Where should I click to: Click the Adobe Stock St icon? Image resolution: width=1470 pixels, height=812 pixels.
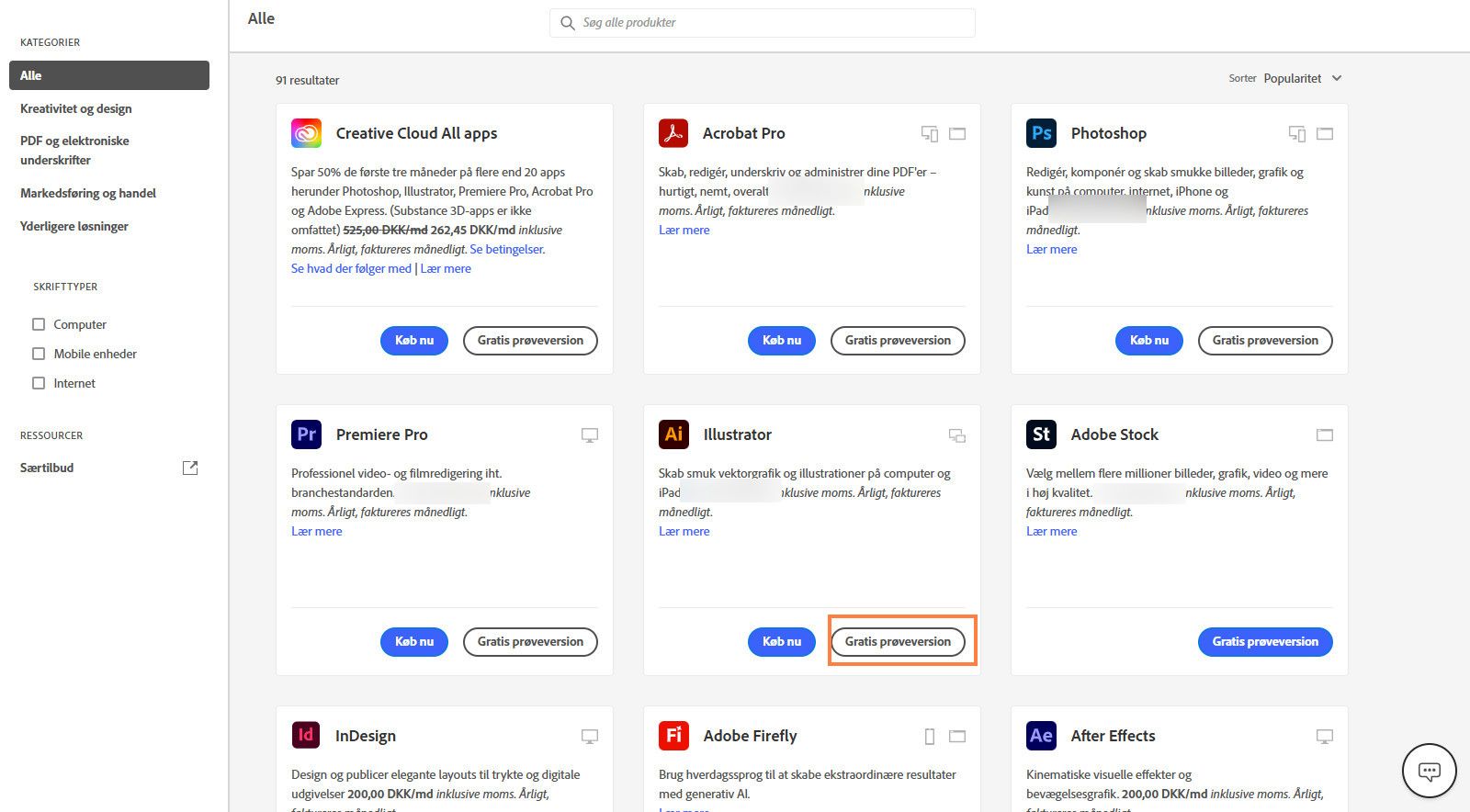coord(1041,434)
